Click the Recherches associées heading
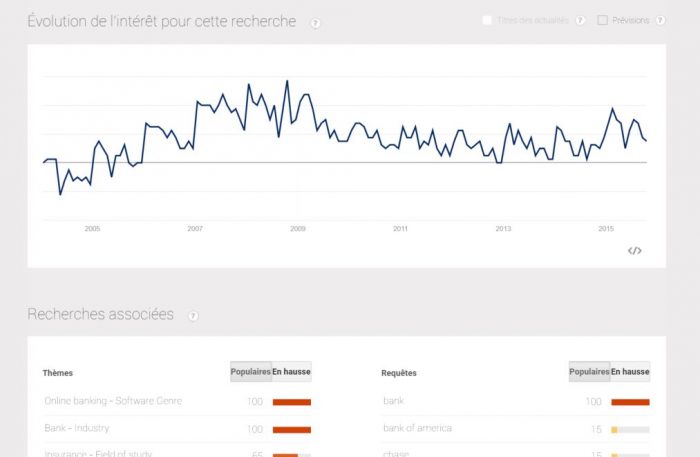 click(100, 314)
